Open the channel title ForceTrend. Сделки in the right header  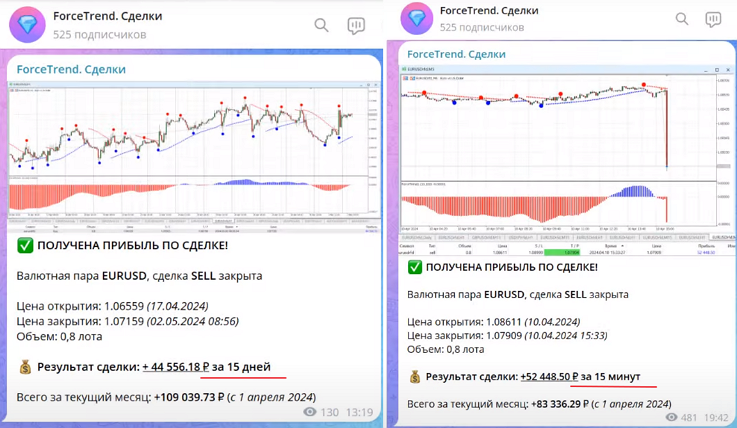(489, 10)
